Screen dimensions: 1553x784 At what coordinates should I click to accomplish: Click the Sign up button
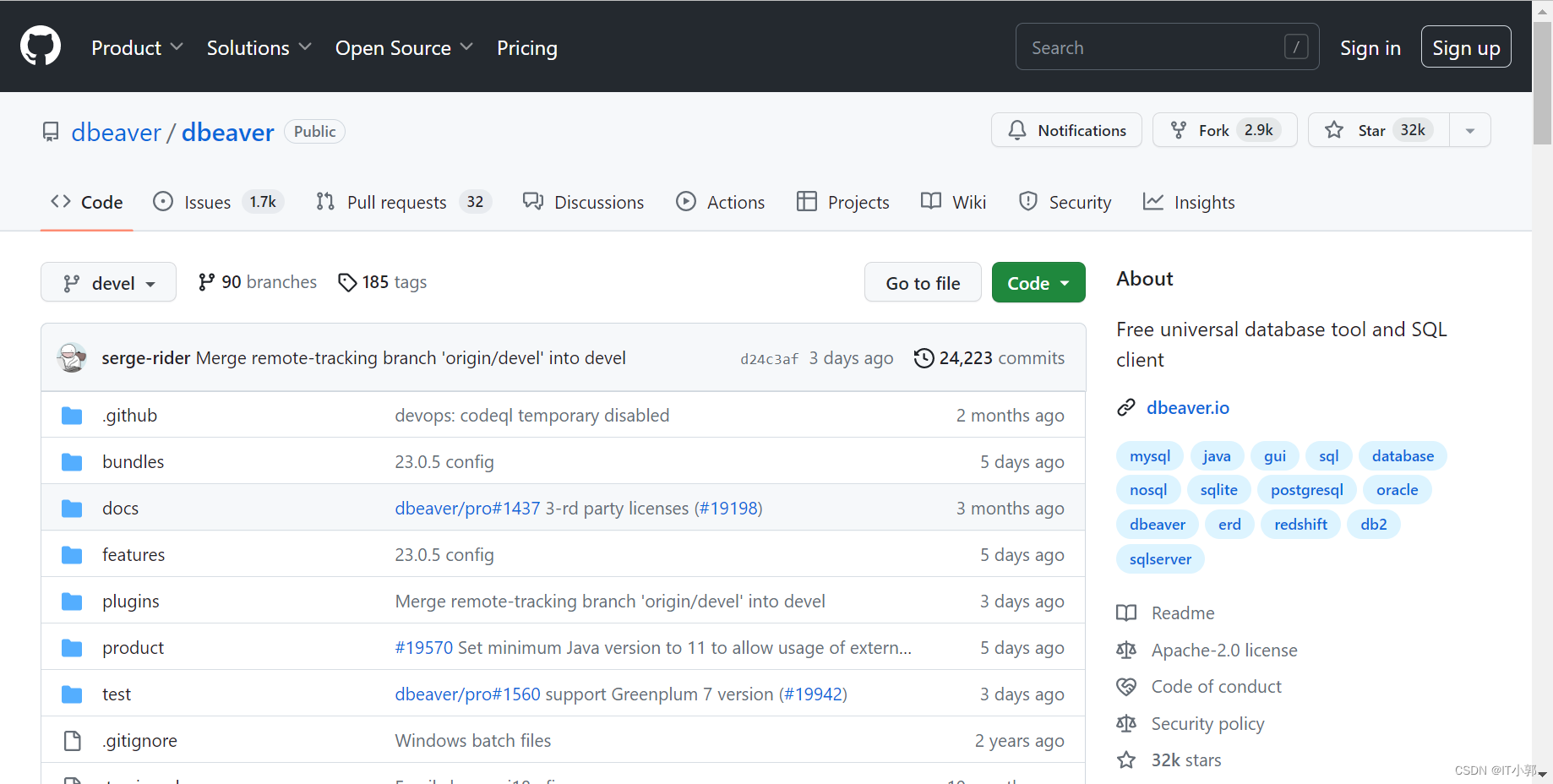(x=1466, y=47)
